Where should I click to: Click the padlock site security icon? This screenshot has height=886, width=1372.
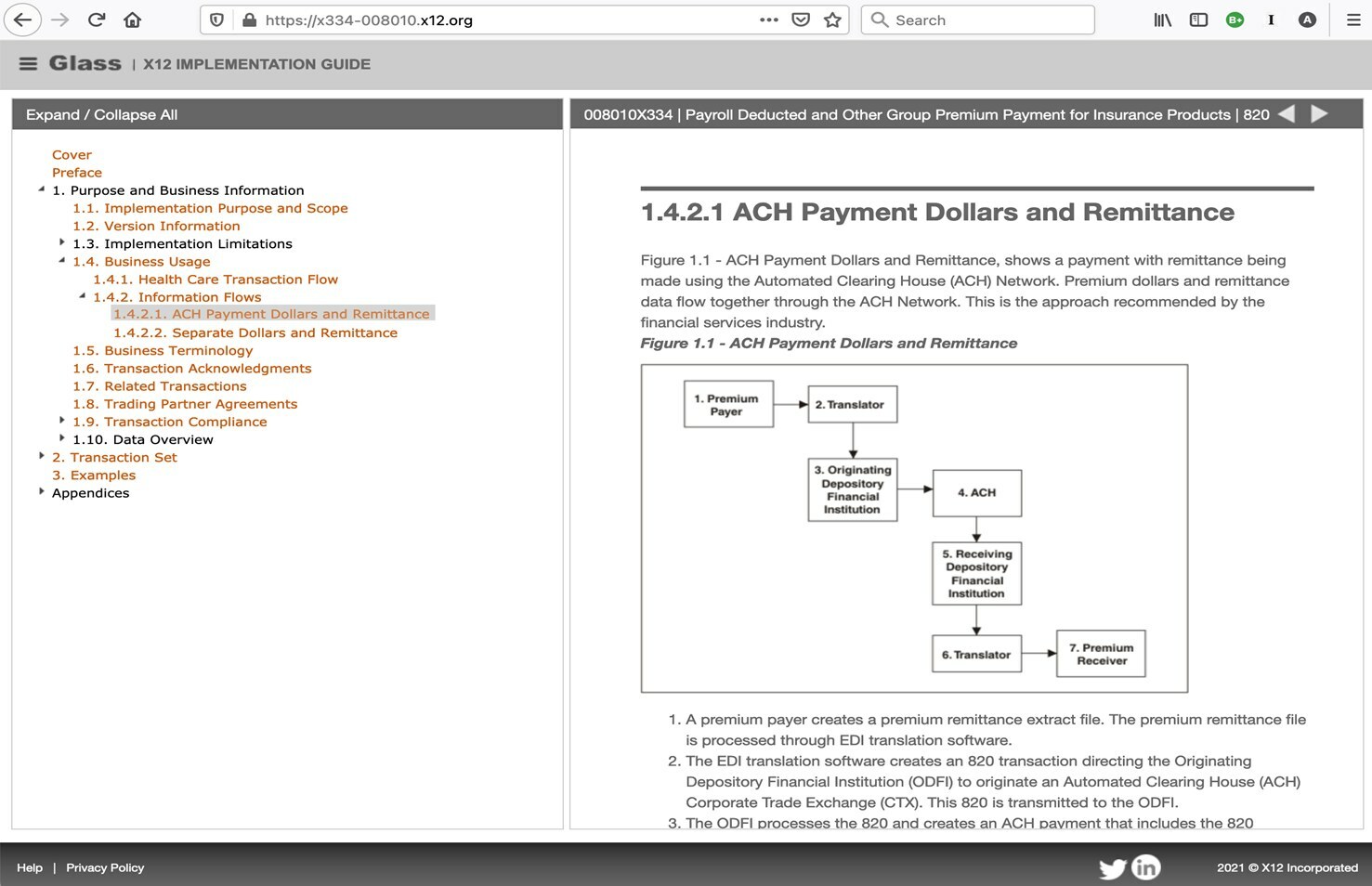249,20
